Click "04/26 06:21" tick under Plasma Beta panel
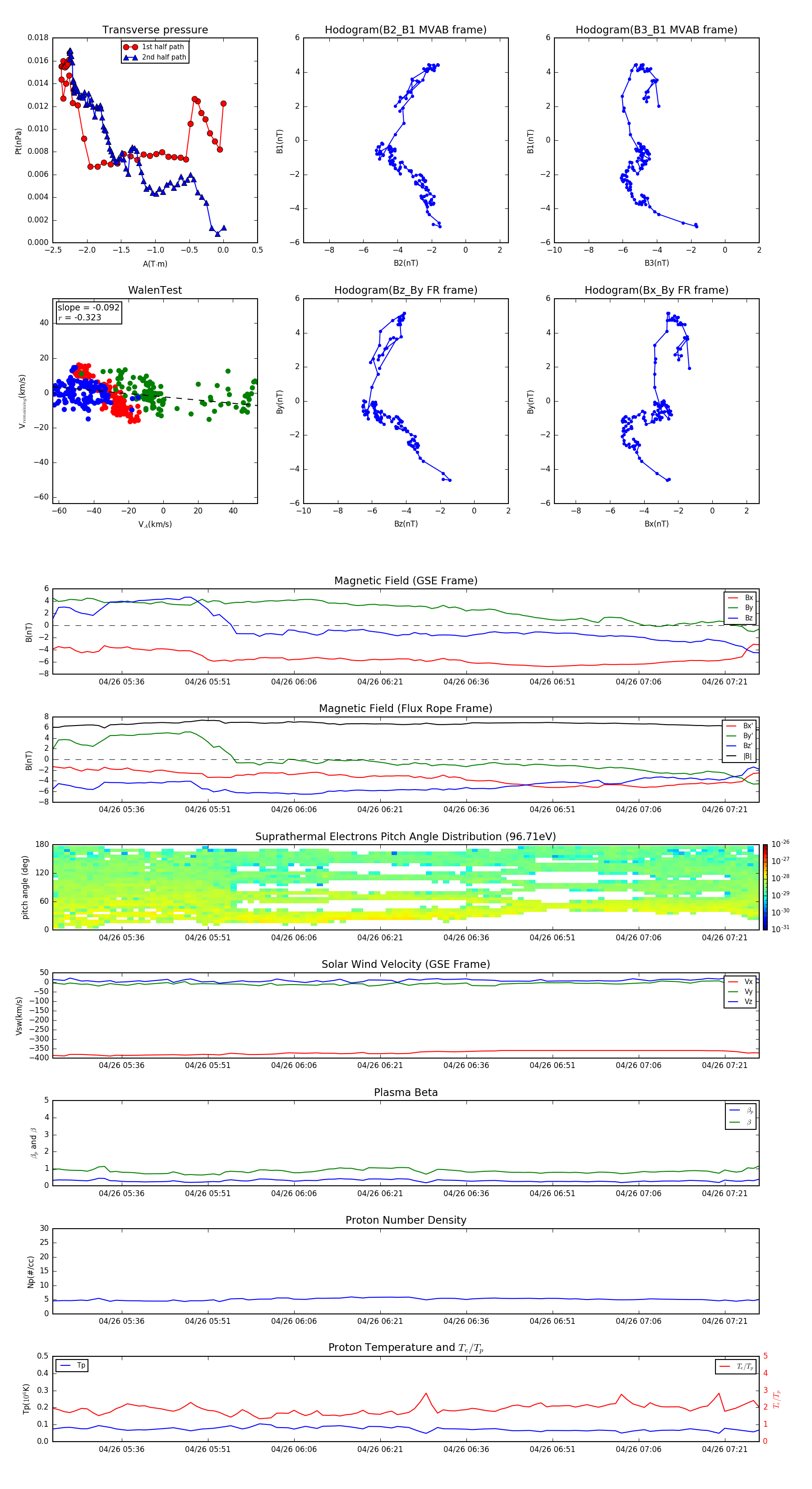The width and height of the screenshot is (812, 1489). (380, 1193)
